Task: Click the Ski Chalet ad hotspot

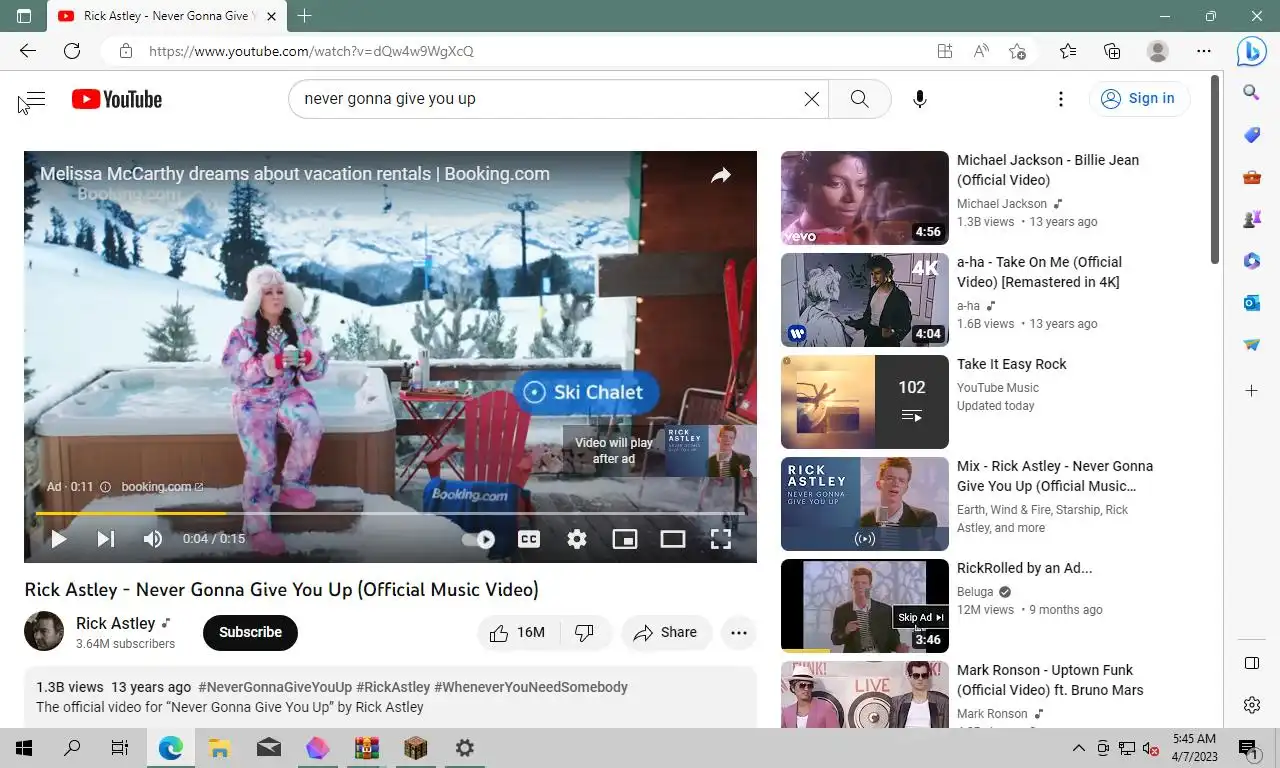Action: (x=586, y=392)
